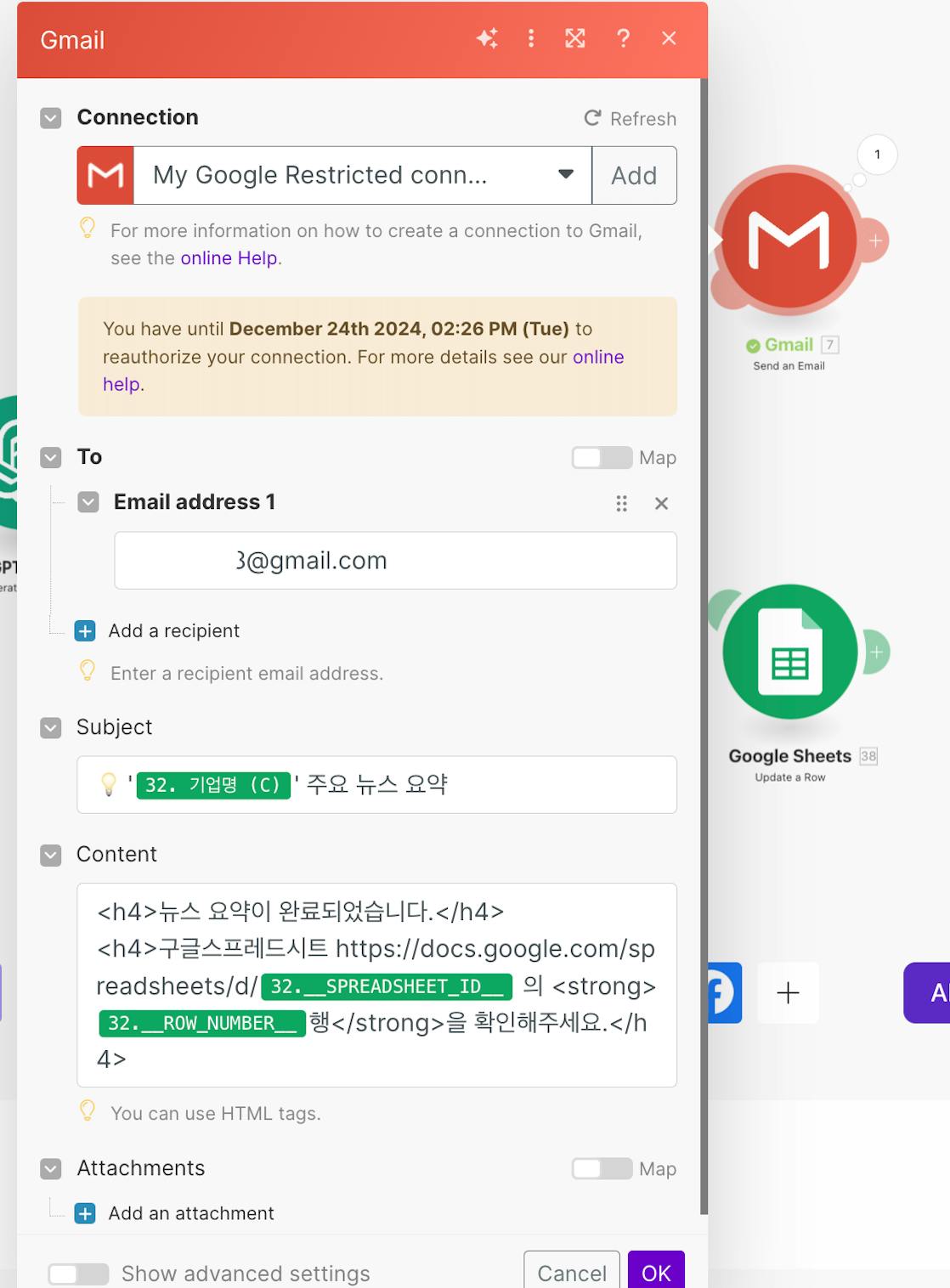Remove Email address 1 with the X
This screenshot has width=950, height=1288.
[661, 504]
